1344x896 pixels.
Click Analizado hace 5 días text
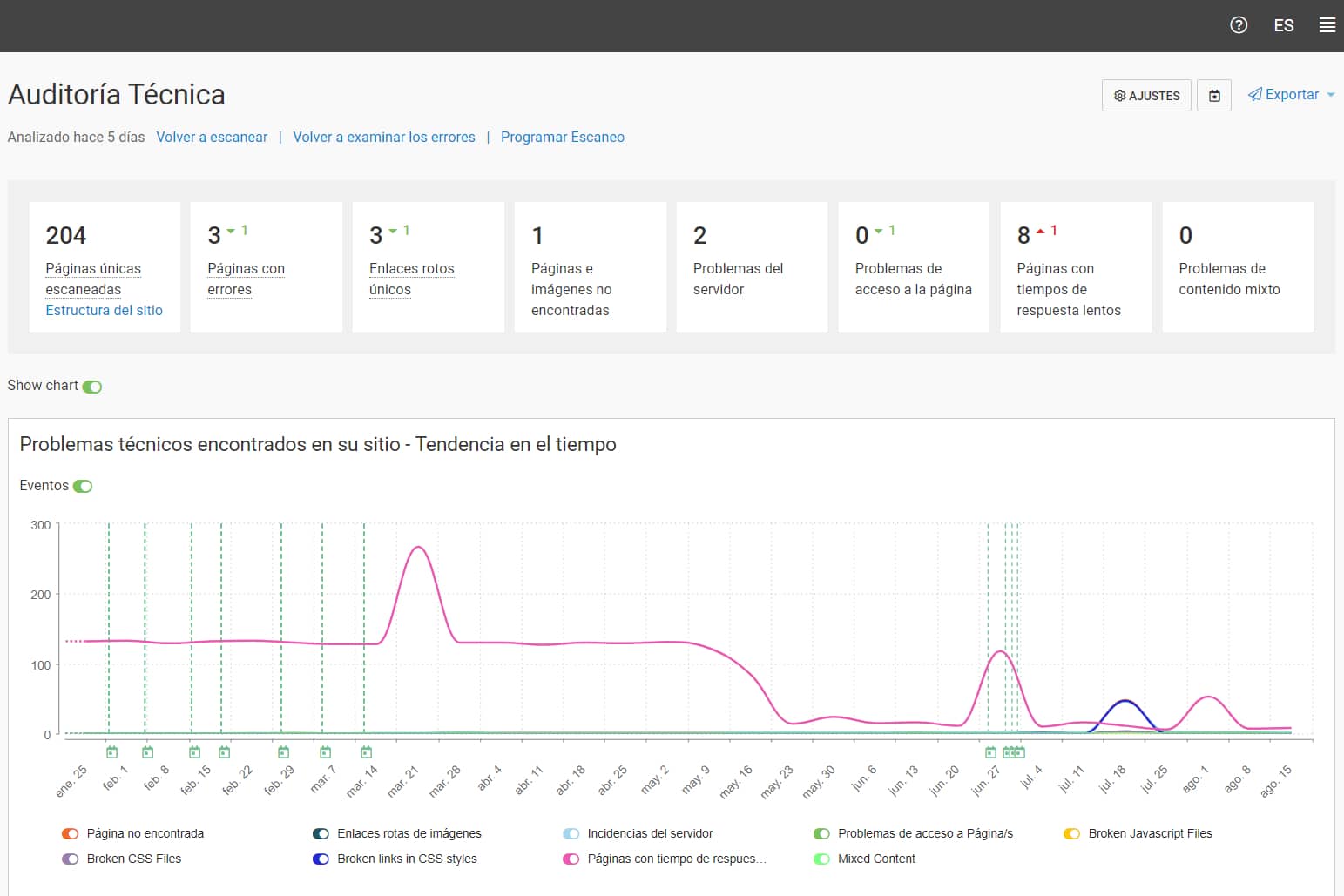point(77,137)
